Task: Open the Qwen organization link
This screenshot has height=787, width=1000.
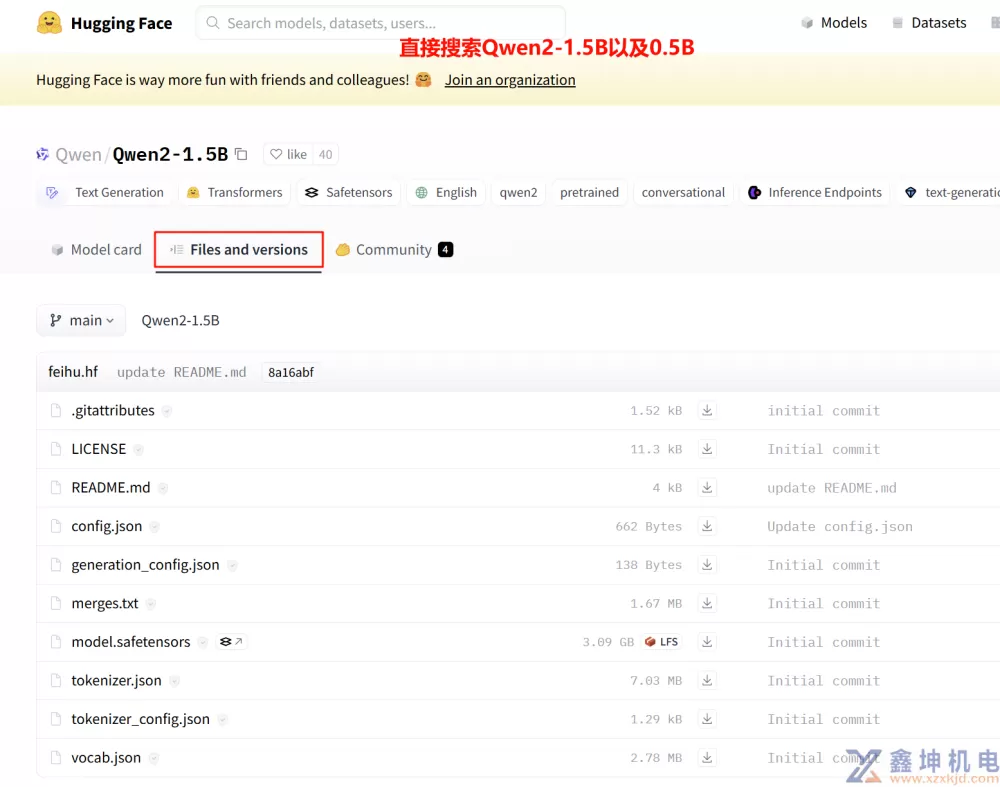Action: [x=78, y=154]
